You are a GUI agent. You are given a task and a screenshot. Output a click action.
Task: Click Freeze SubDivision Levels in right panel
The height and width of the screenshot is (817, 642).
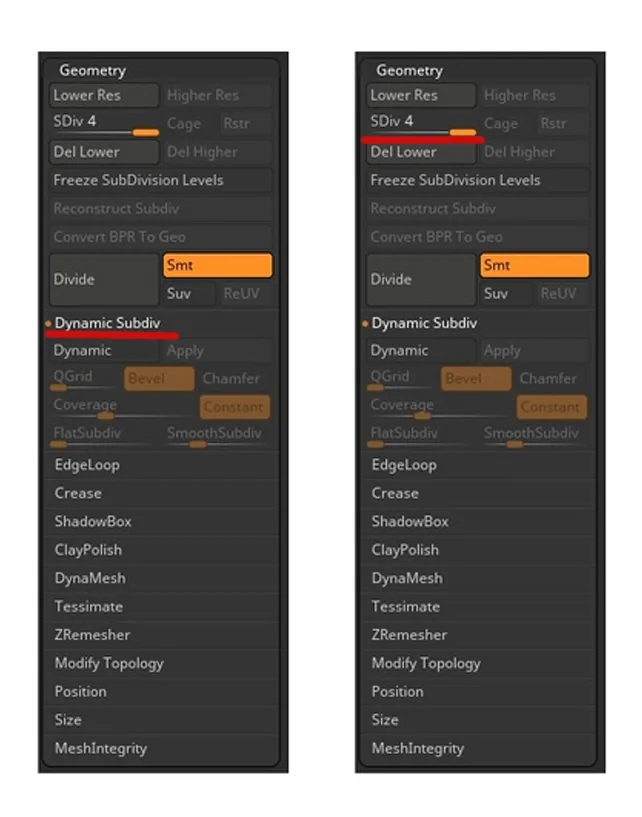[477, 180]
